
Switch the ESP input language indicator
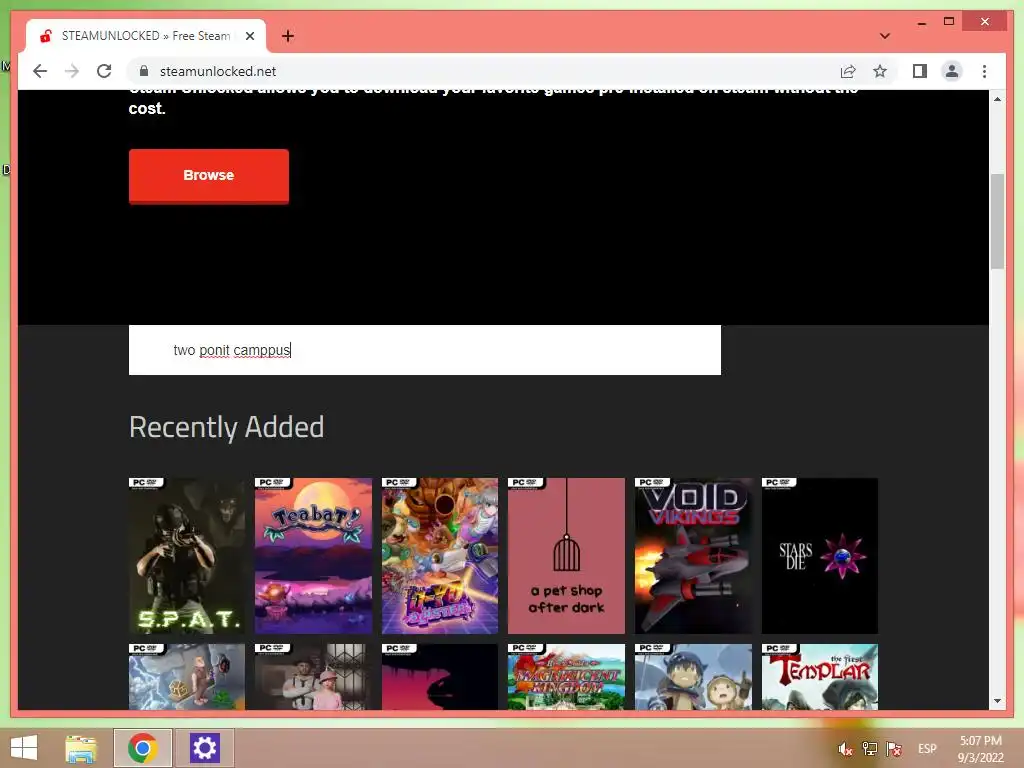(927, 749)
